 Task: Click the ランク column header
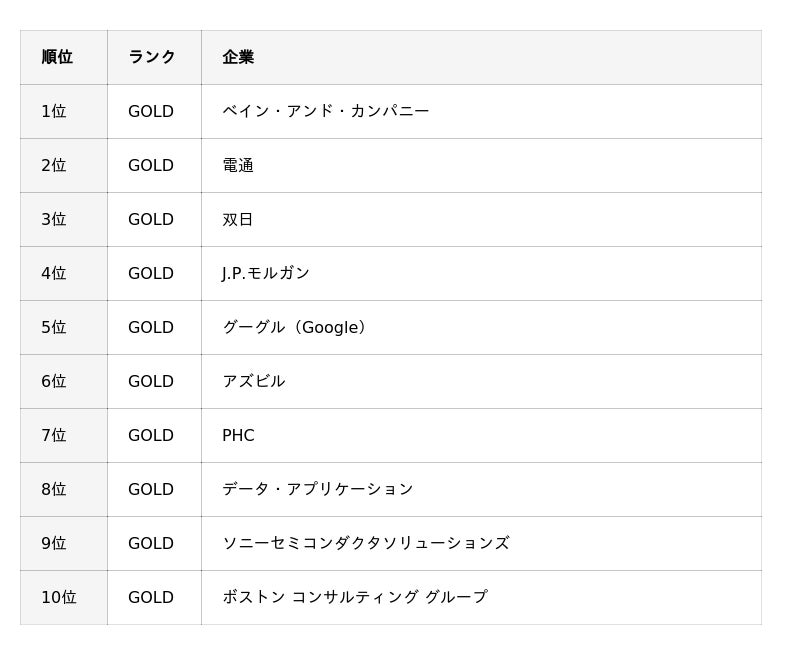152,57
